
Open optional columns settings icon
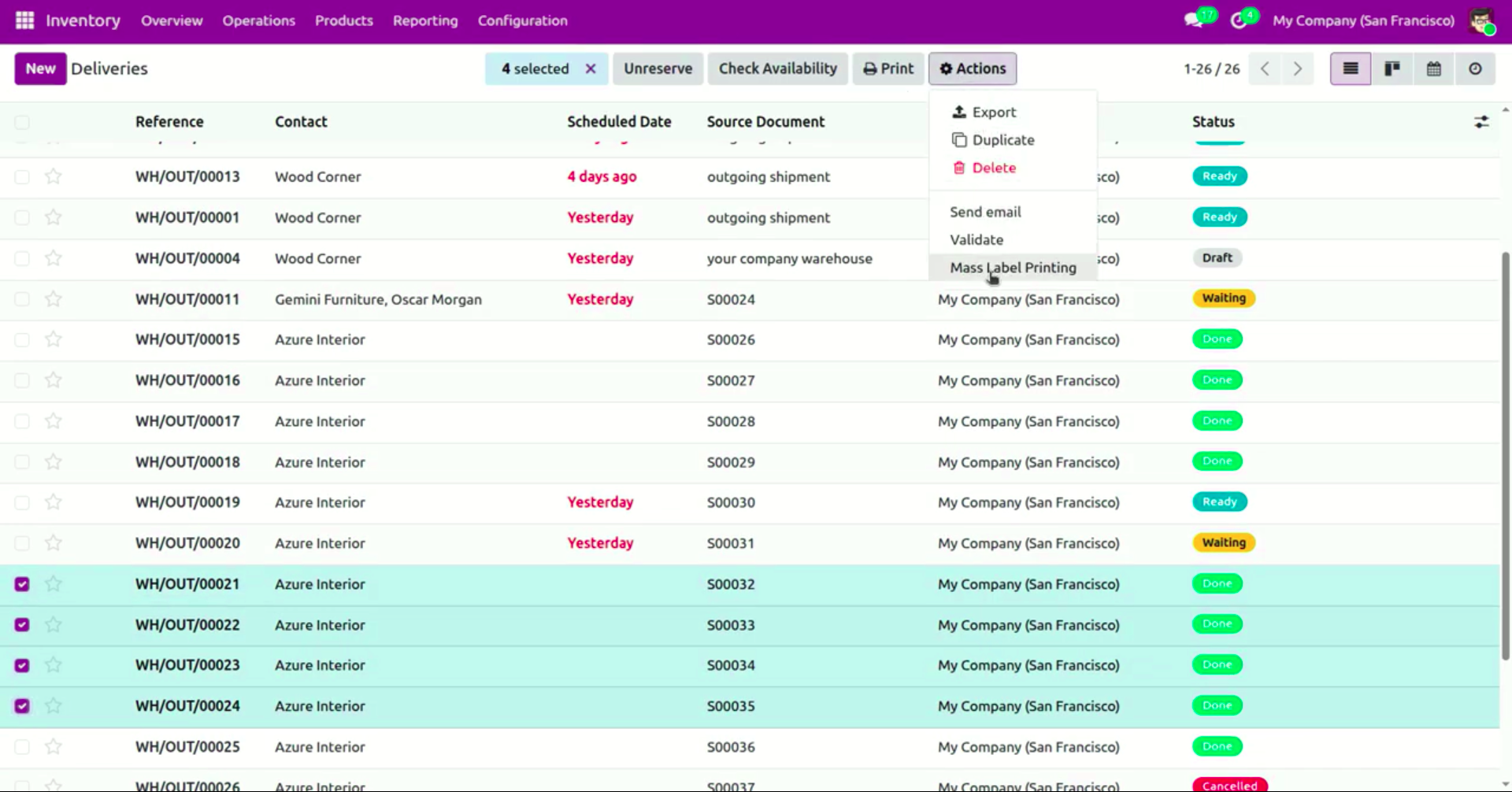pos(1480,122)
